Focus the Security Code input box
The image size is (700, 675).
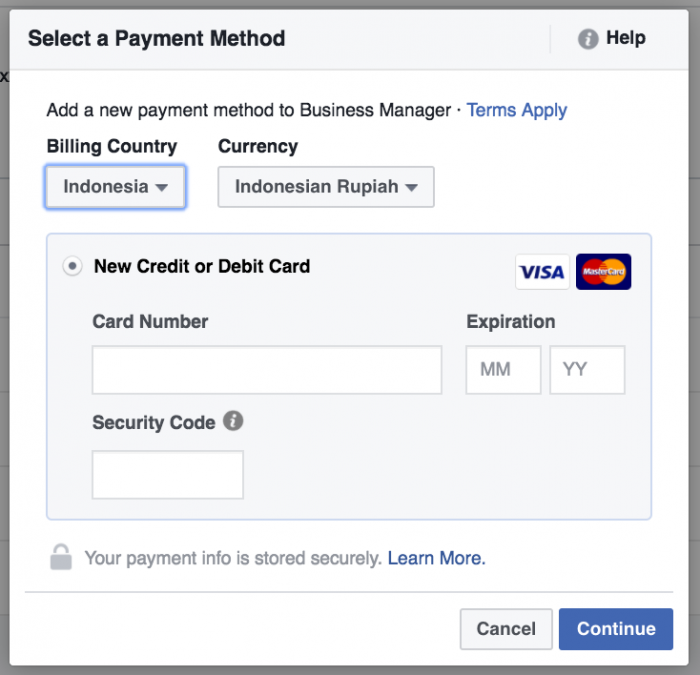pos(168,475)
